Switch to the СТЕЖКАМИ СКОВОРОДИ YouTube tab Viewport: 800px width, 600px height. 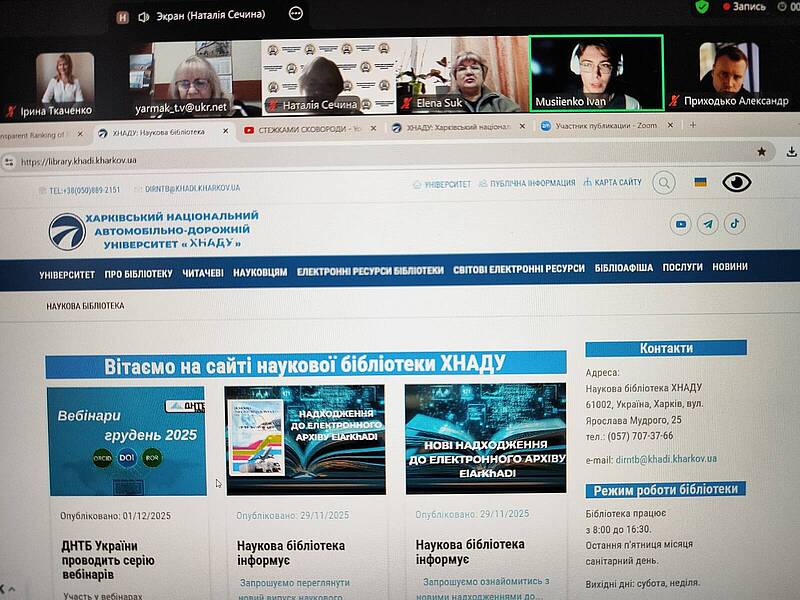point(307,130)
